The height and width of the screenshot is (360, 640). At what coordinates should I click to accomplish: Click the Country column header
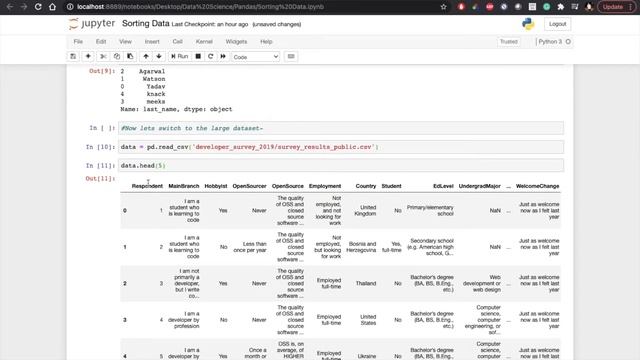(x=366, y=186)
